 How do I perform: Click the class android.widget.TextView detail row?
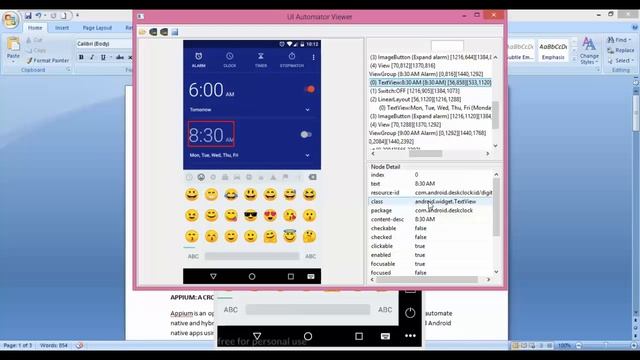point(431,202)
